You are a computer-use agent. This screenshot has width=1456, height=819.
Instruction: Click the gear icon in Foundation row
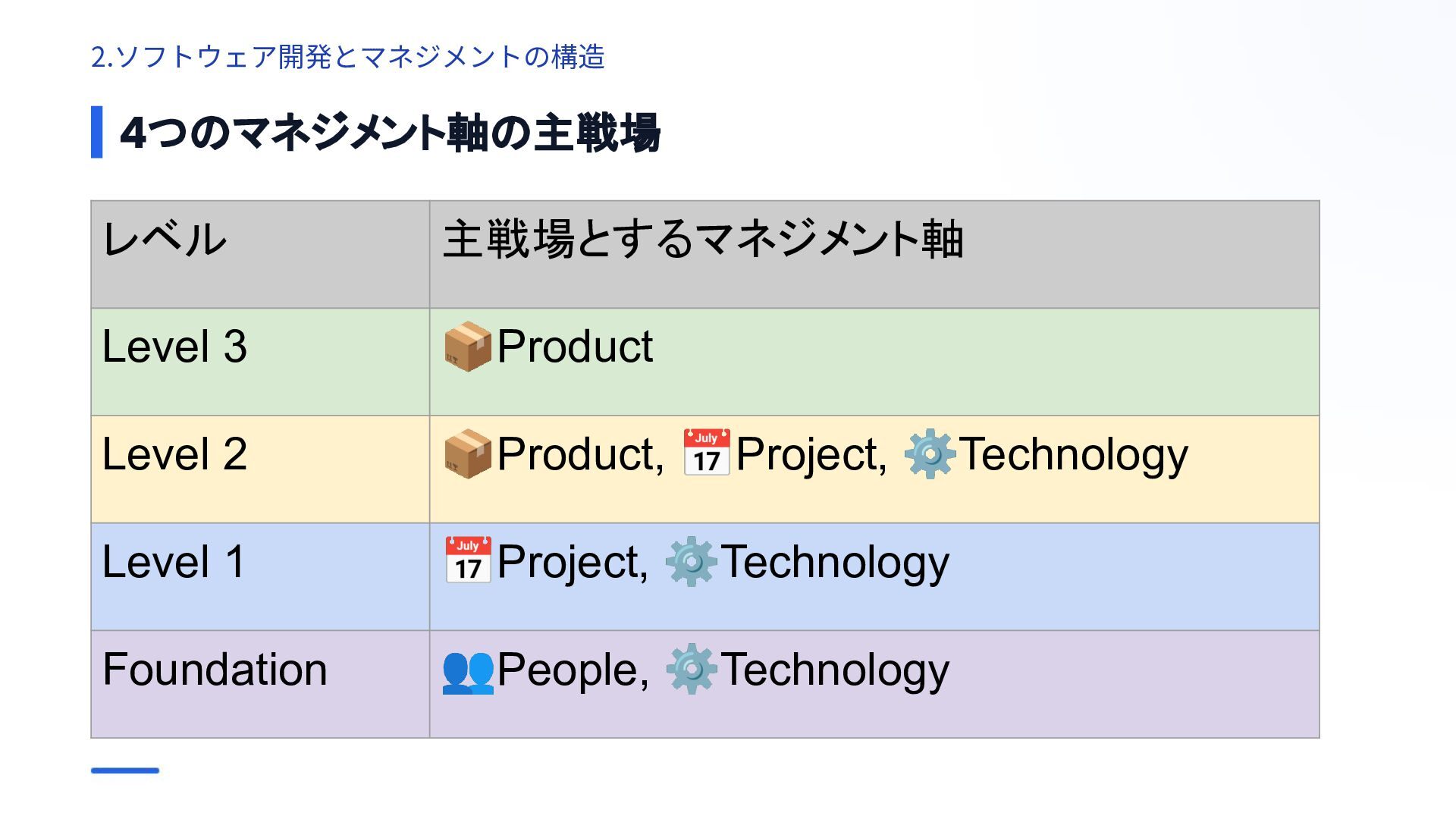tap(690, 670)
